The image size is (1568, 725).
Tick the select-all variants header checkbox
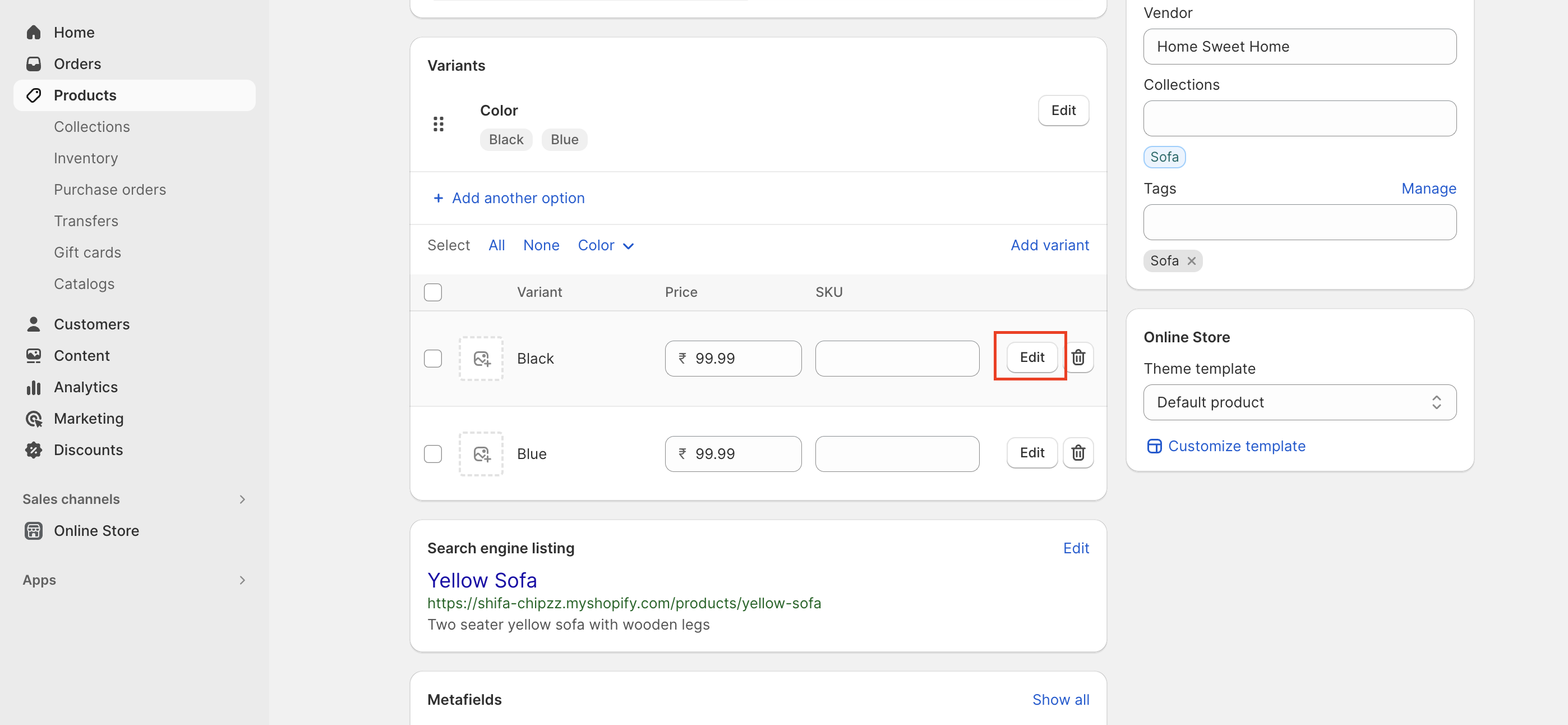[433, 292]
